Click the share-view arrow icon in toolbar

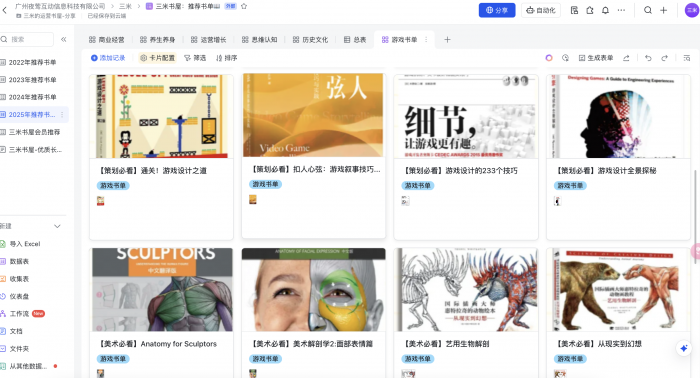626,58
